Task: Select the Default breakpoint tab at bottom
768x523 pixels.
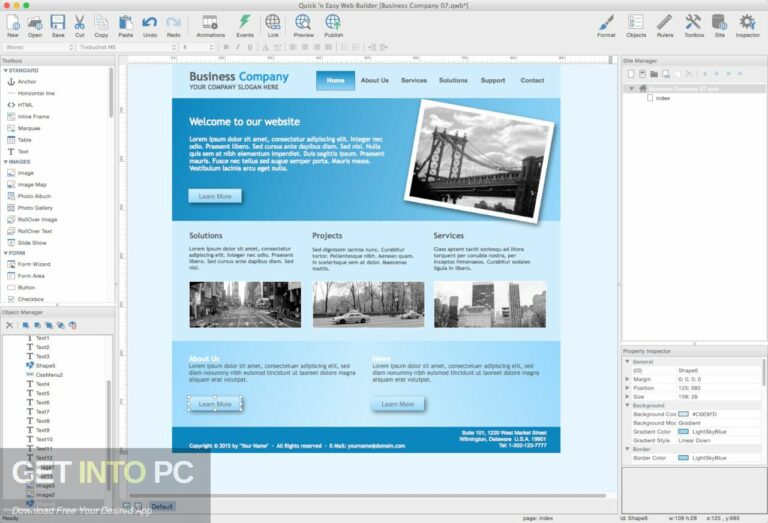Action: (162, 507)
